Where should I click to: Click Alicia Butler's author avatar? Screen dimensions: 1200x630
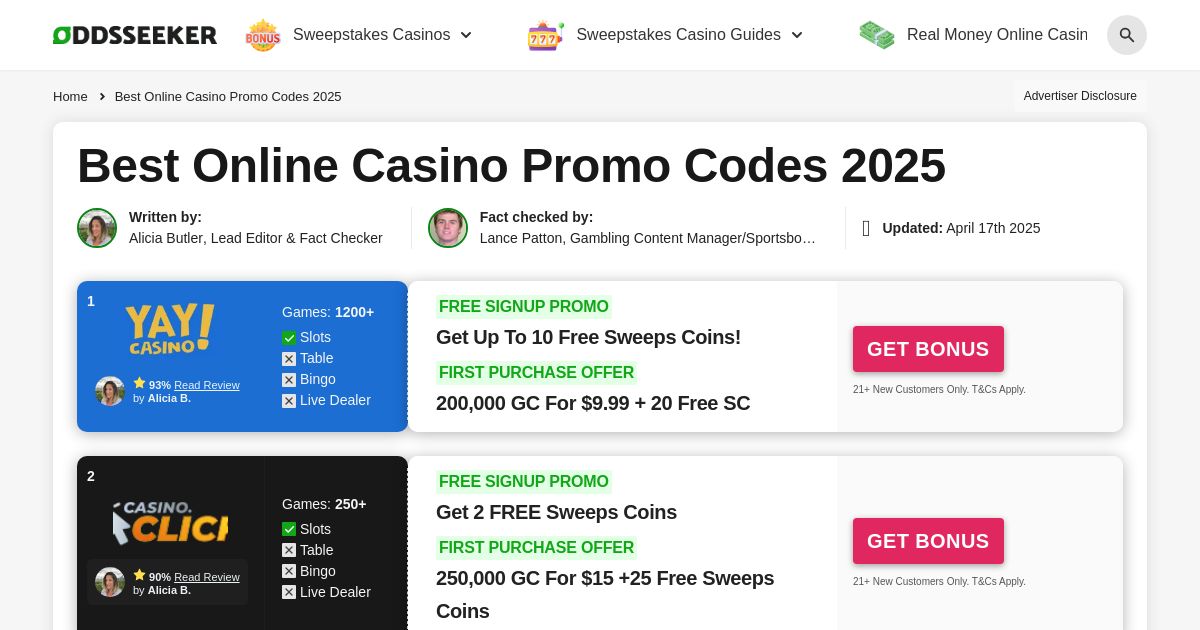point(97,228)
